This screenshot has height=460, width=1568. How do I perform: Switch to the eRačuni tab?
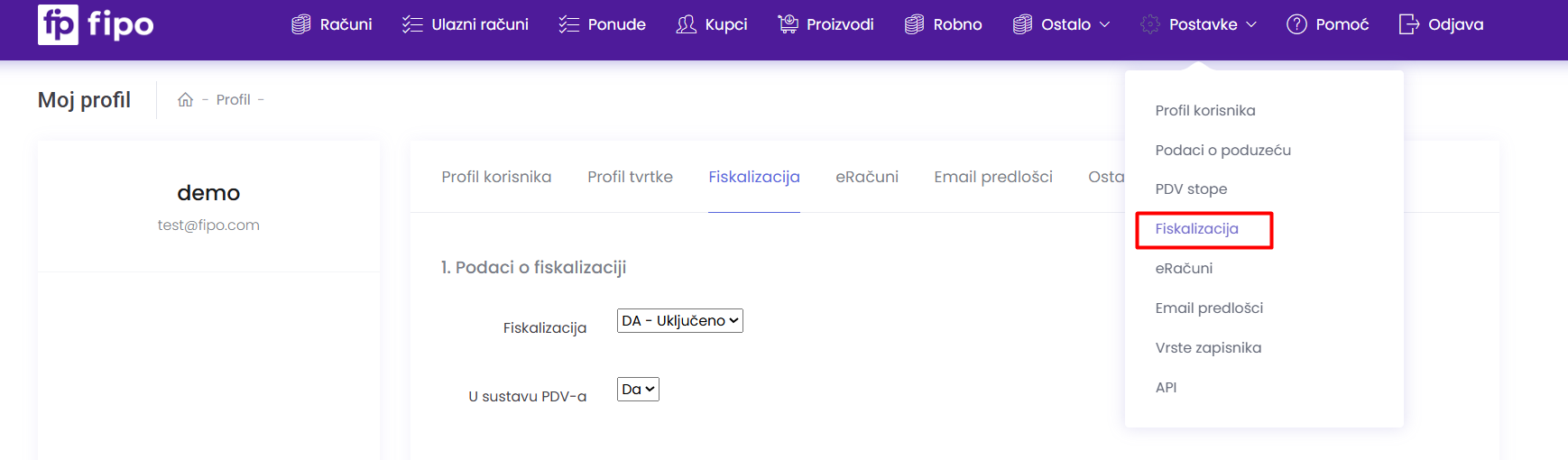(867, 177)
